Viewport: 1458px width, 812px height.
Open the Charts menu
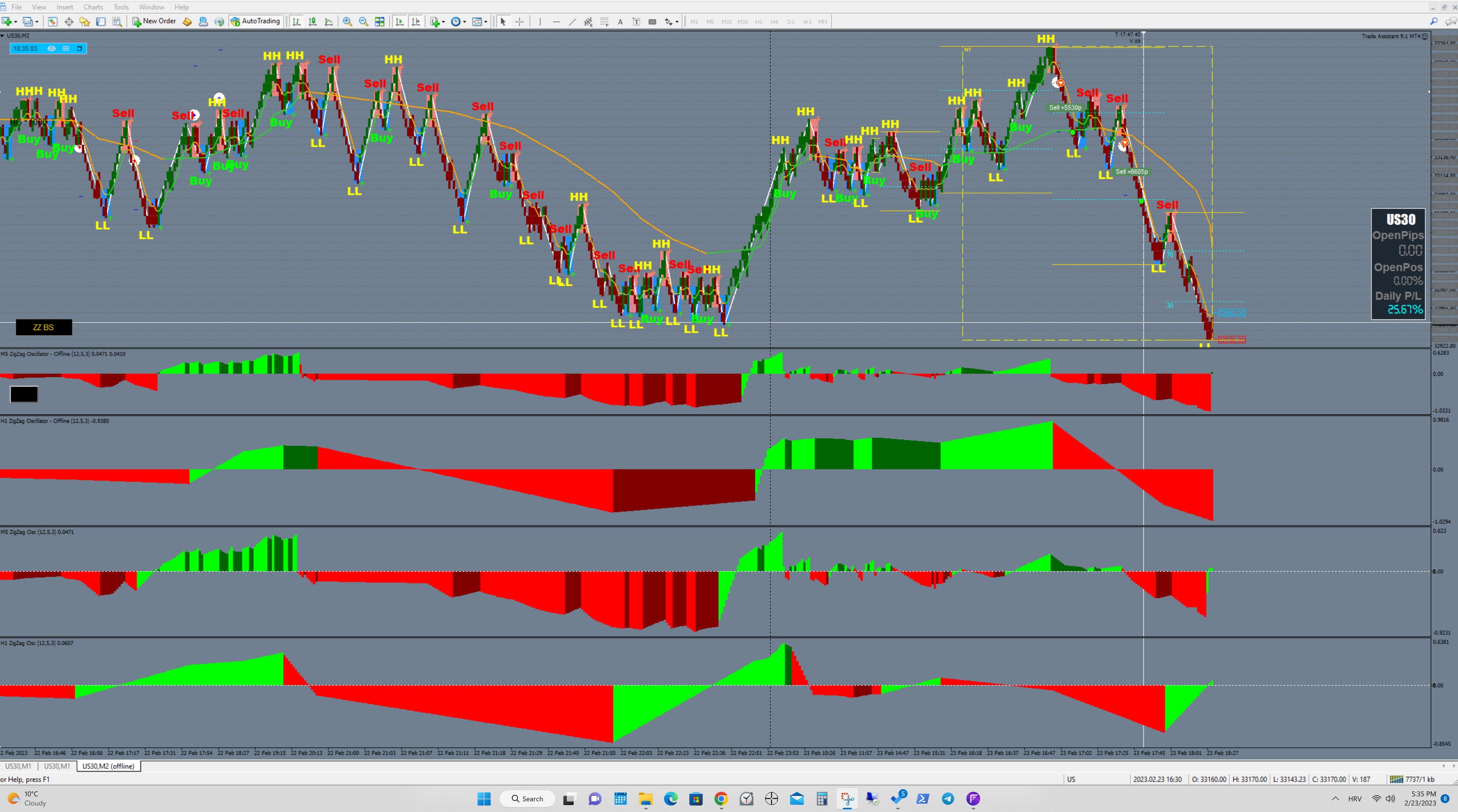click(x=93, y=7)
